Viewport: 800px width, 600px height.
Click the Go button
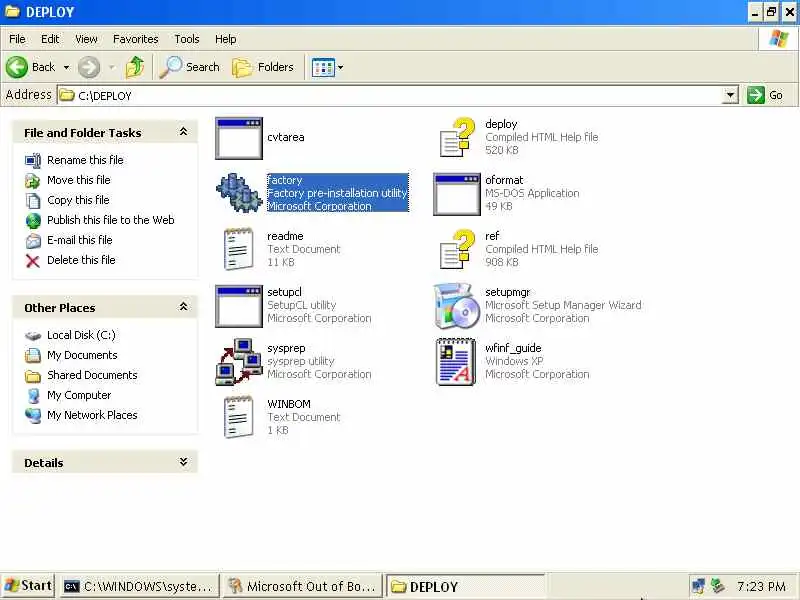coord(765,95)
